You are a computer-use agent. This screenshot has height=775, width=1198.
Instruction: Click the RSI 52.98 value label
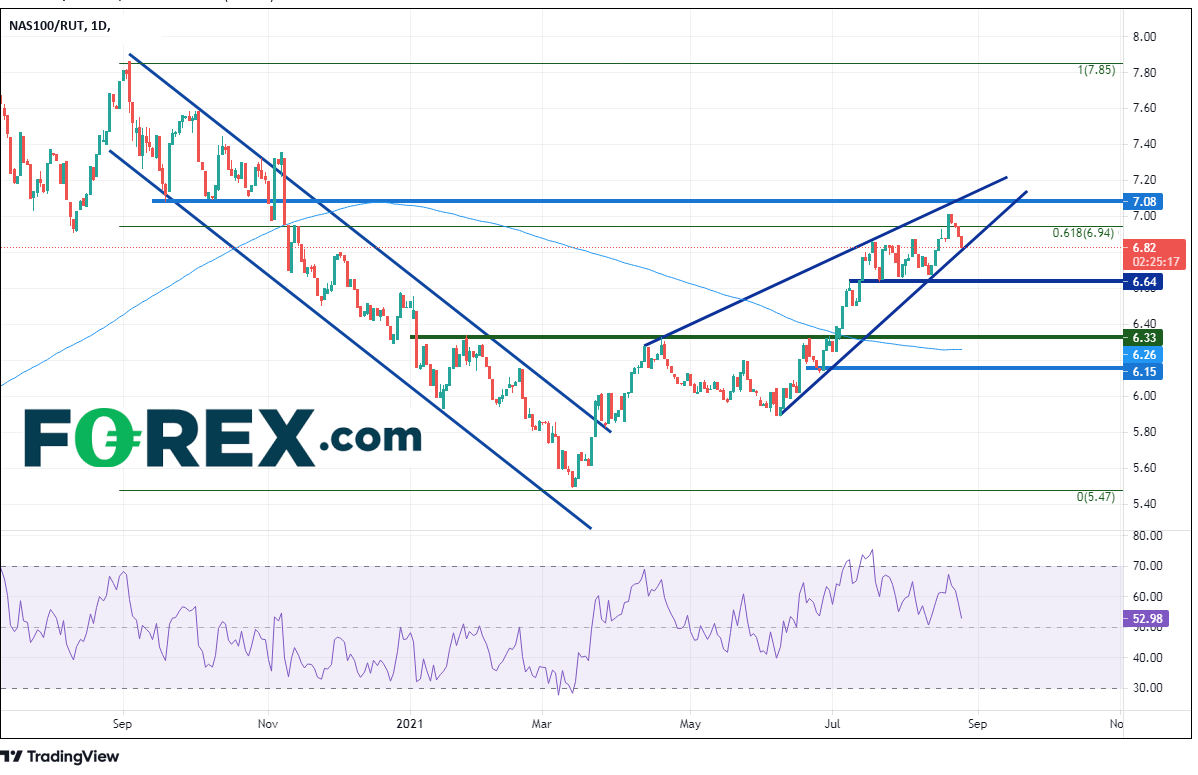point(1147,619)
